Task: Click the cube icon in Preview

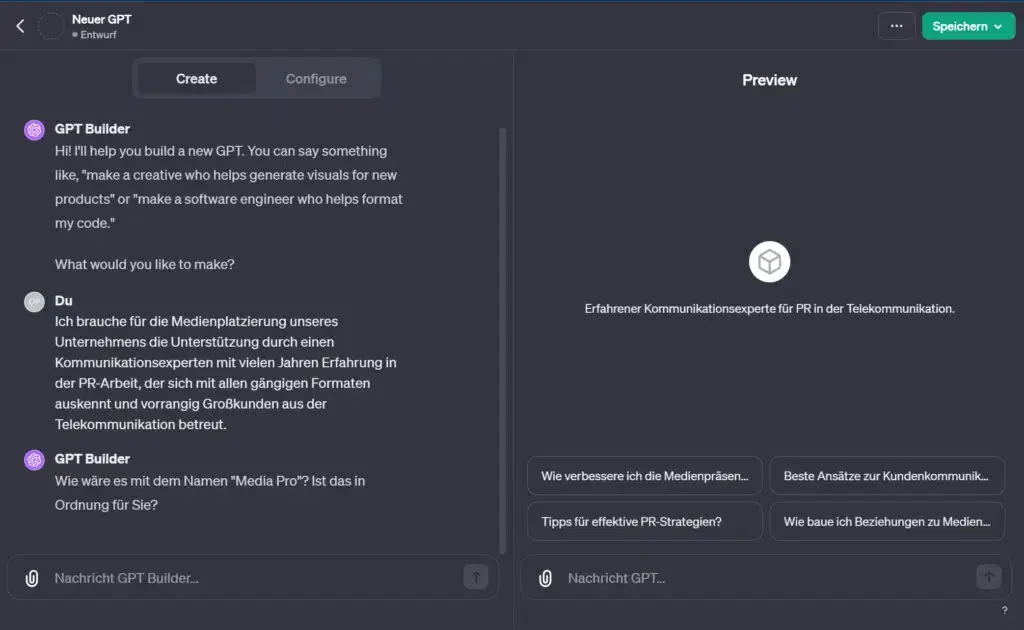Action: coord(769,262)
